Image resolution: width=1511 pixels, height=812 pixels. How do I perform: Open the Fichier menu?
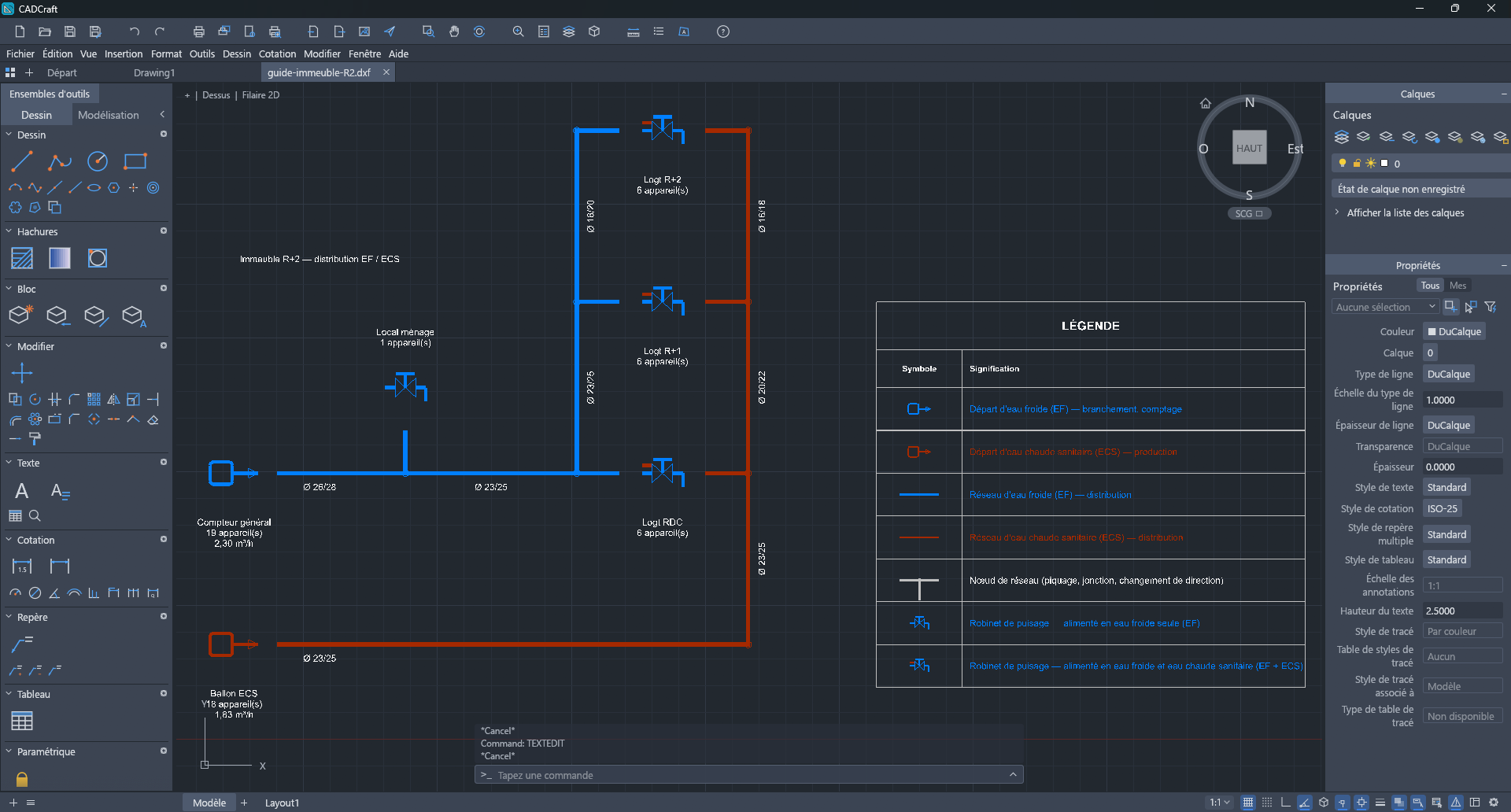20,54
